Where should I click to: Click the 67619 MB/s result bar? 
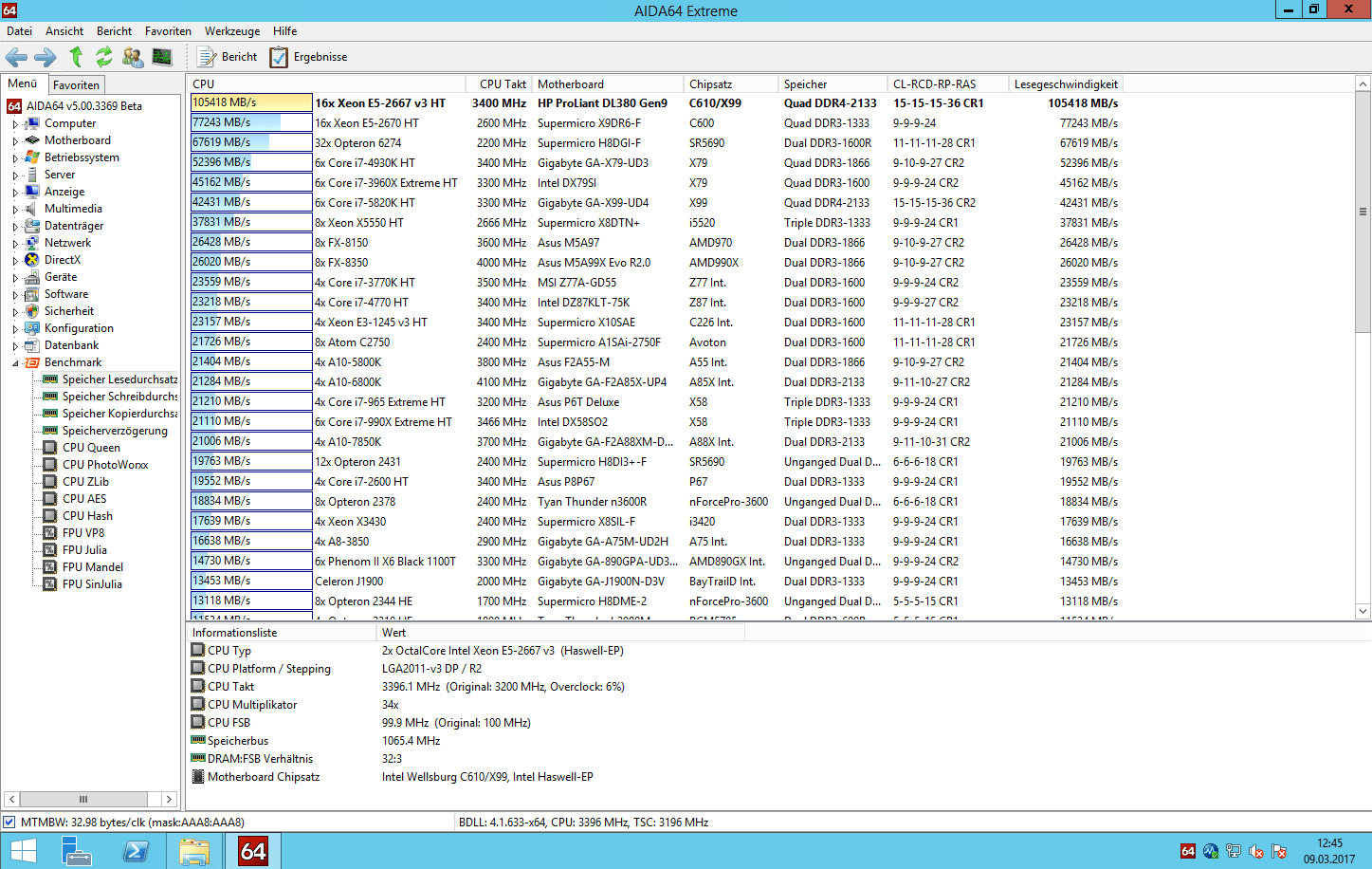pos(251,142)
